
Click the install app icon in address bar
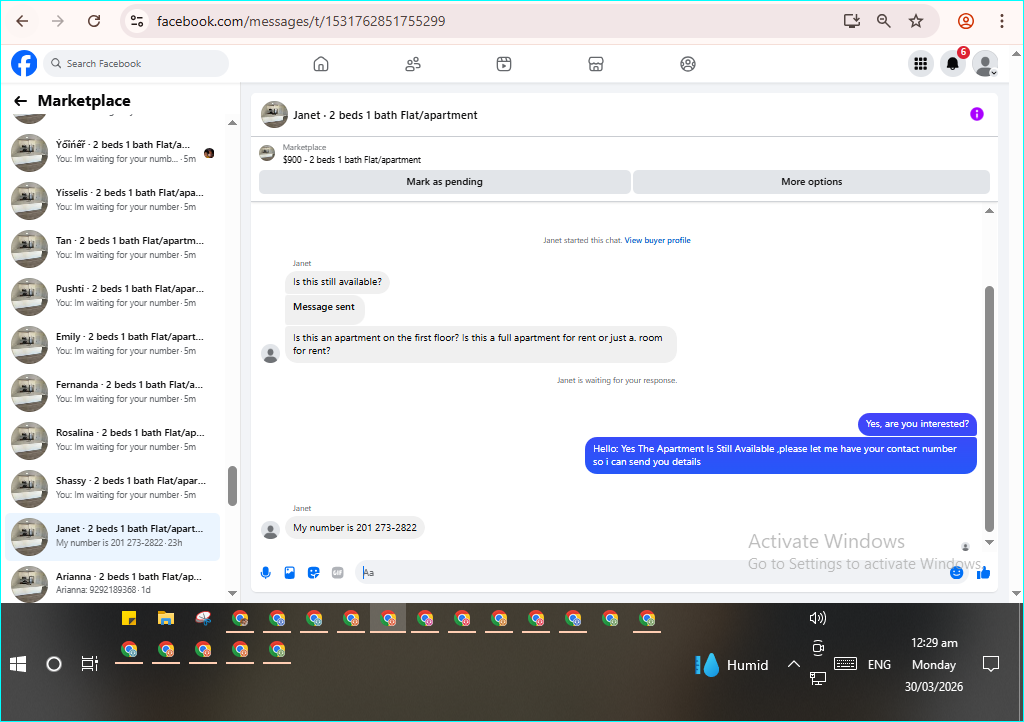coord(851,21)
